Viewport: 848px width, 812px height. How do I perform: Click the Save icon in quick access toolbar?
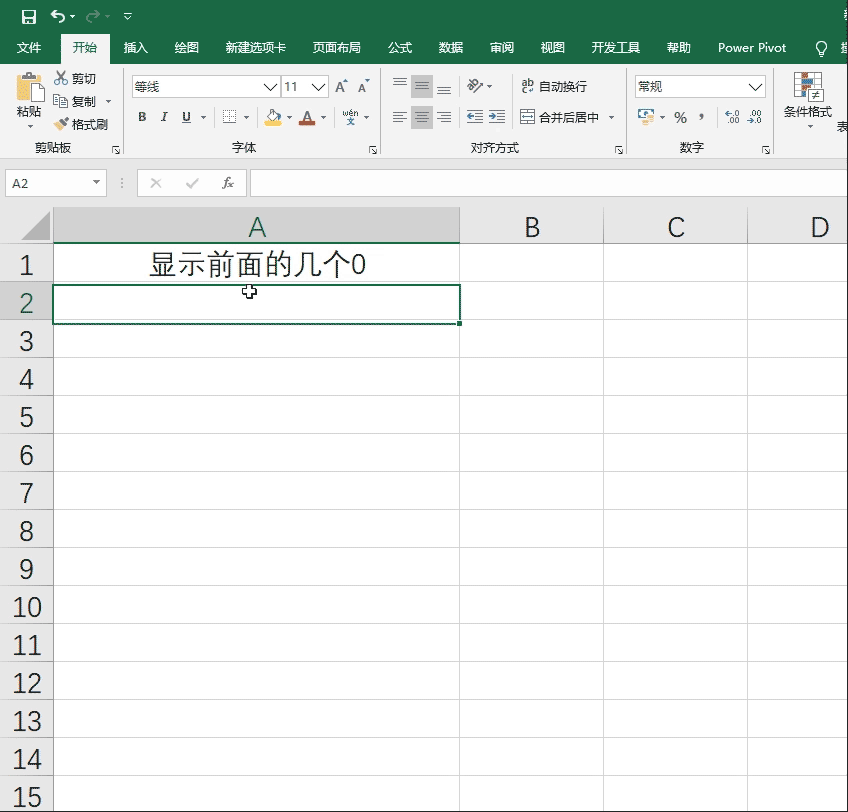[x=29, y=17]
